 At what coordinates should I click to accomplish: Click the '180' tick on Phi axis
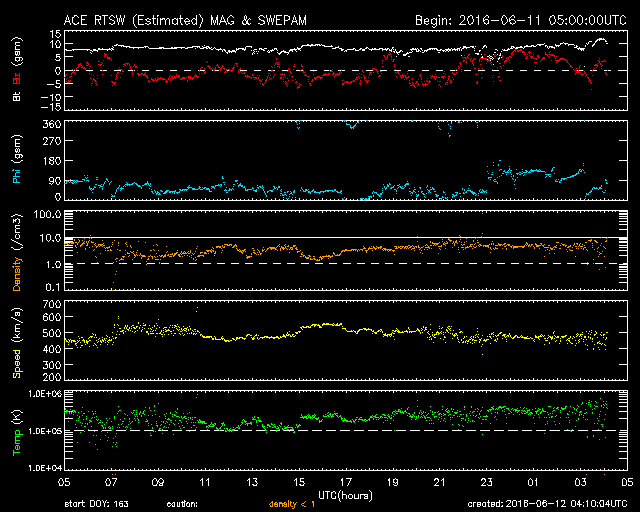52,161
